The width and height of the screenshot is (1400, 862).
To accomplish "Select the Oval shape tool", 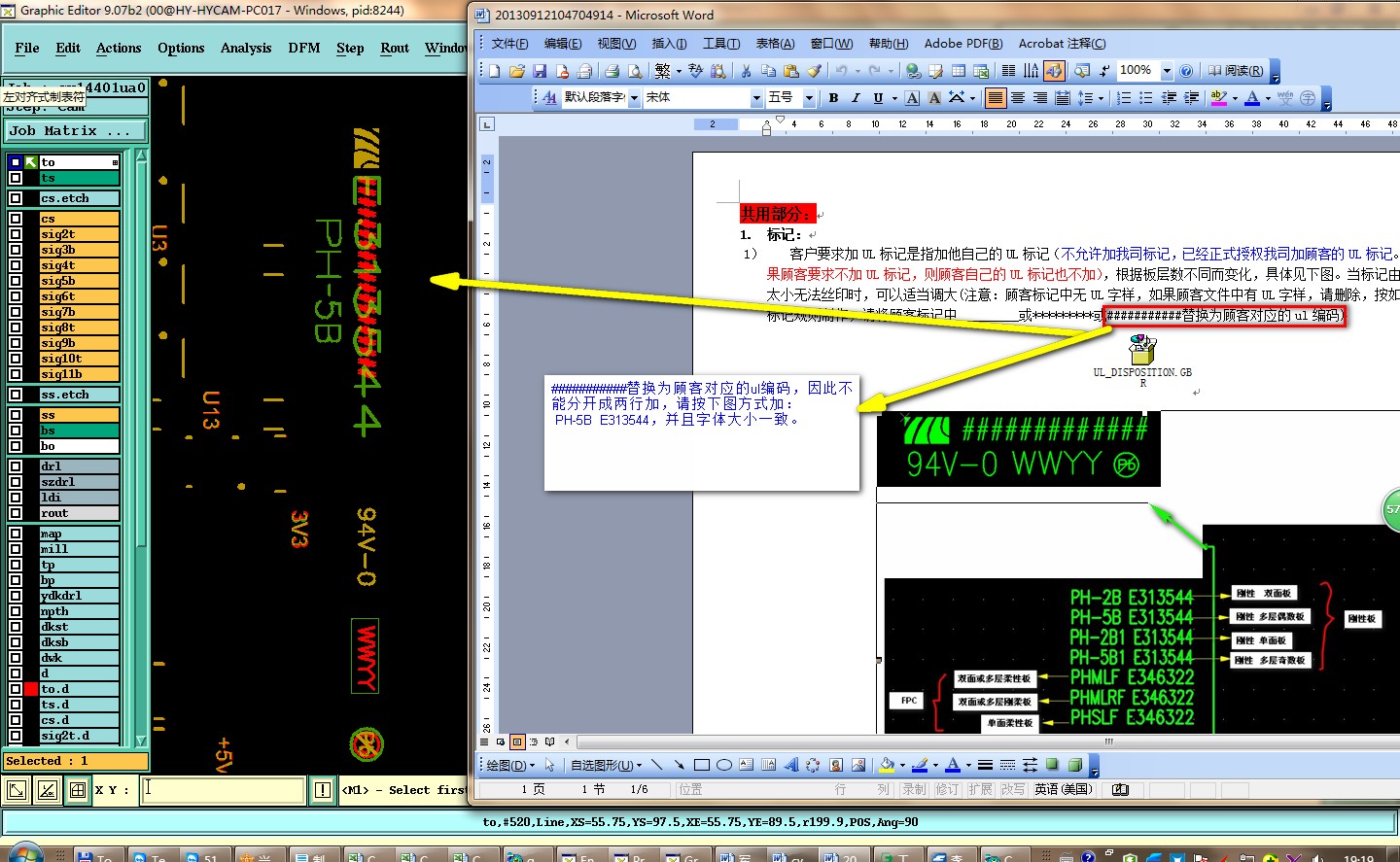I will pyautogui.click(x=724, y=765).
